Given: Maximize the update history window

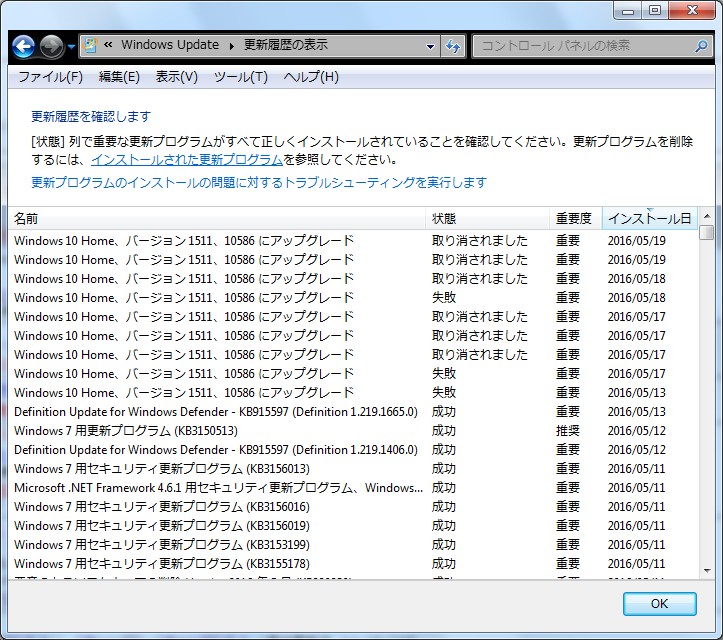Looking at the screenshot, I should click(655, 11).
